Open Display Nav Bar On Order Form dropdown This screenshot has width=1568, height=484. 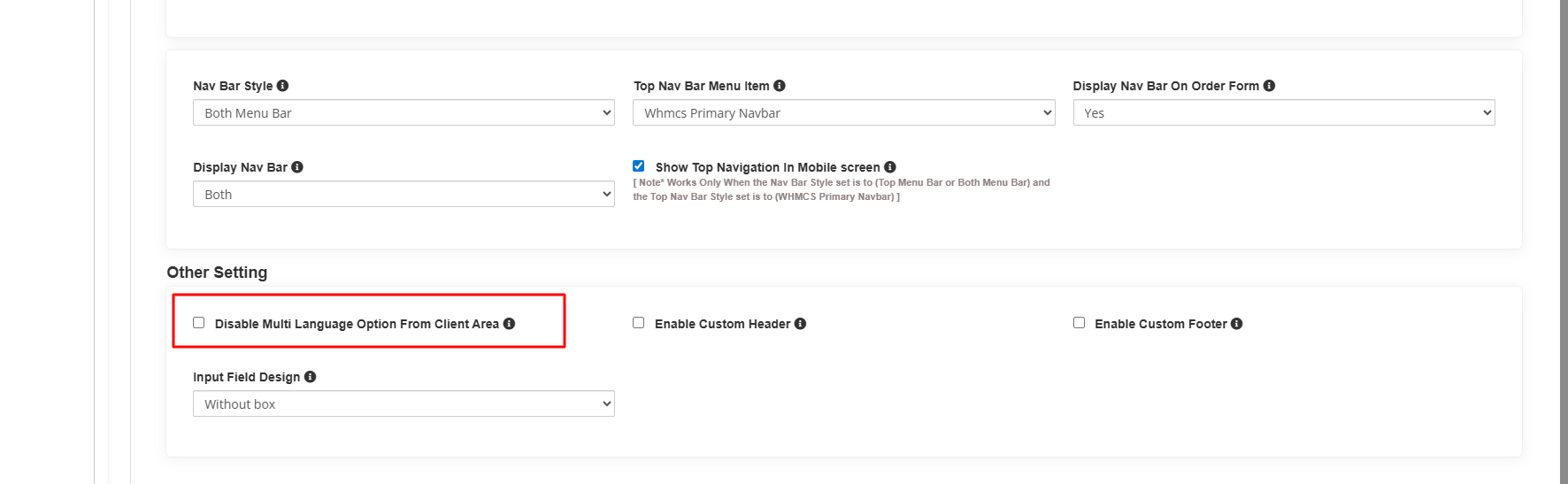pos(1283,113)
